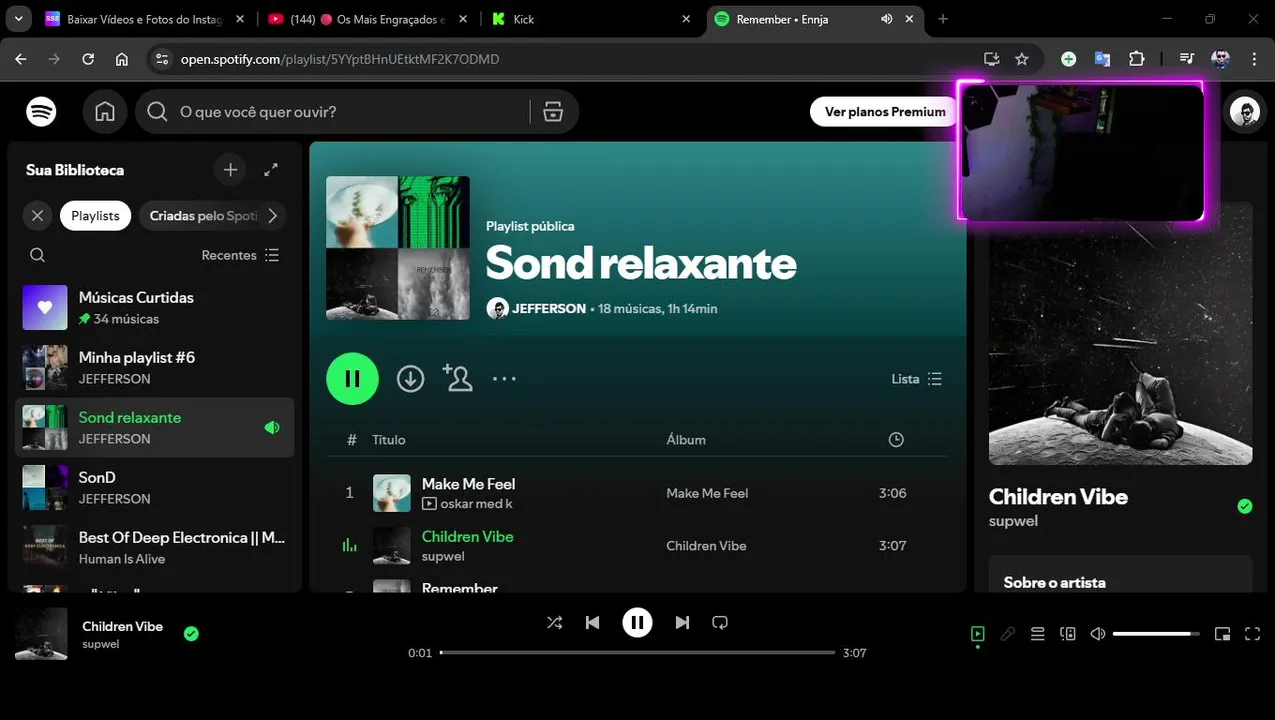Click the 'Remember' track row
The width and height of the screenshot is (1275, 720).
point(637,588)
